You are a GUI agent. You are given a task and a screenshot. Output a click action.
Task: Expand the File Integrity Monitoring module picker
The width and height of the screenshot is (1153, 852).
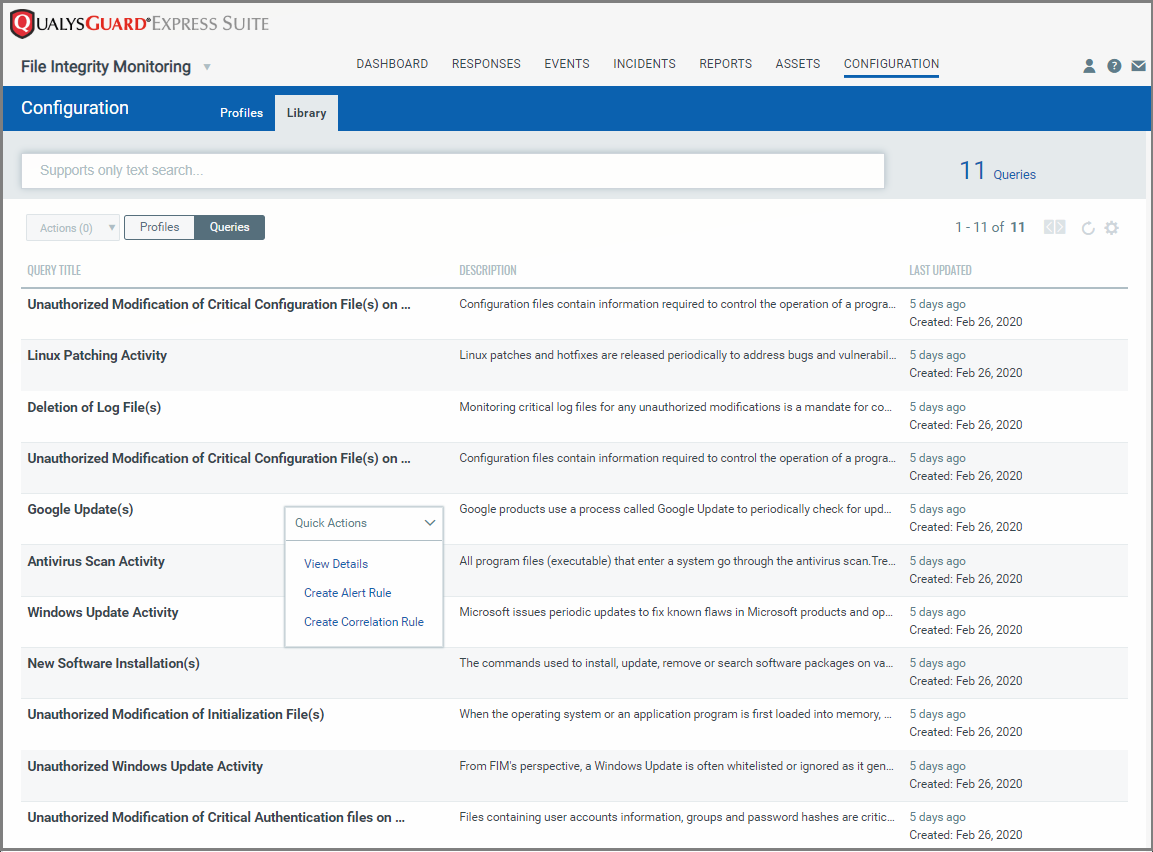[207, 67]
